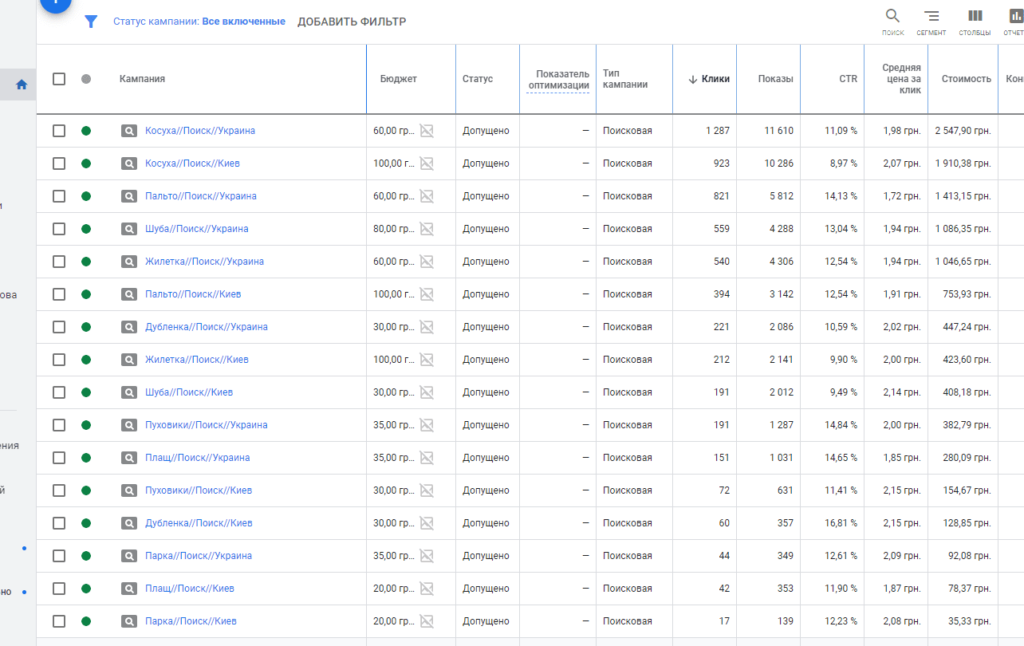Image resolution: width=1024 pixels, height=646 pixels.
Task: Click search campaign icon for Дубленка//Поиск//Киев
Action: pyautogui.click(x=129, y=523)
